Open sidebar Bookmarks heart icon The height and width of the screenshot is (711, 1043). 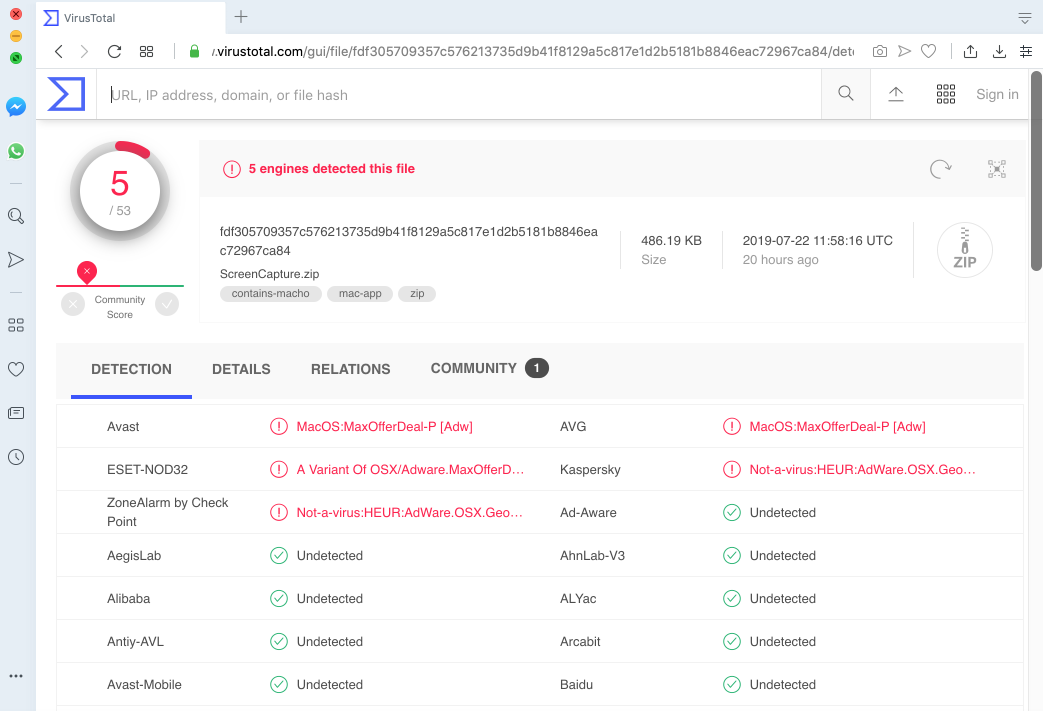pos(16,369)
